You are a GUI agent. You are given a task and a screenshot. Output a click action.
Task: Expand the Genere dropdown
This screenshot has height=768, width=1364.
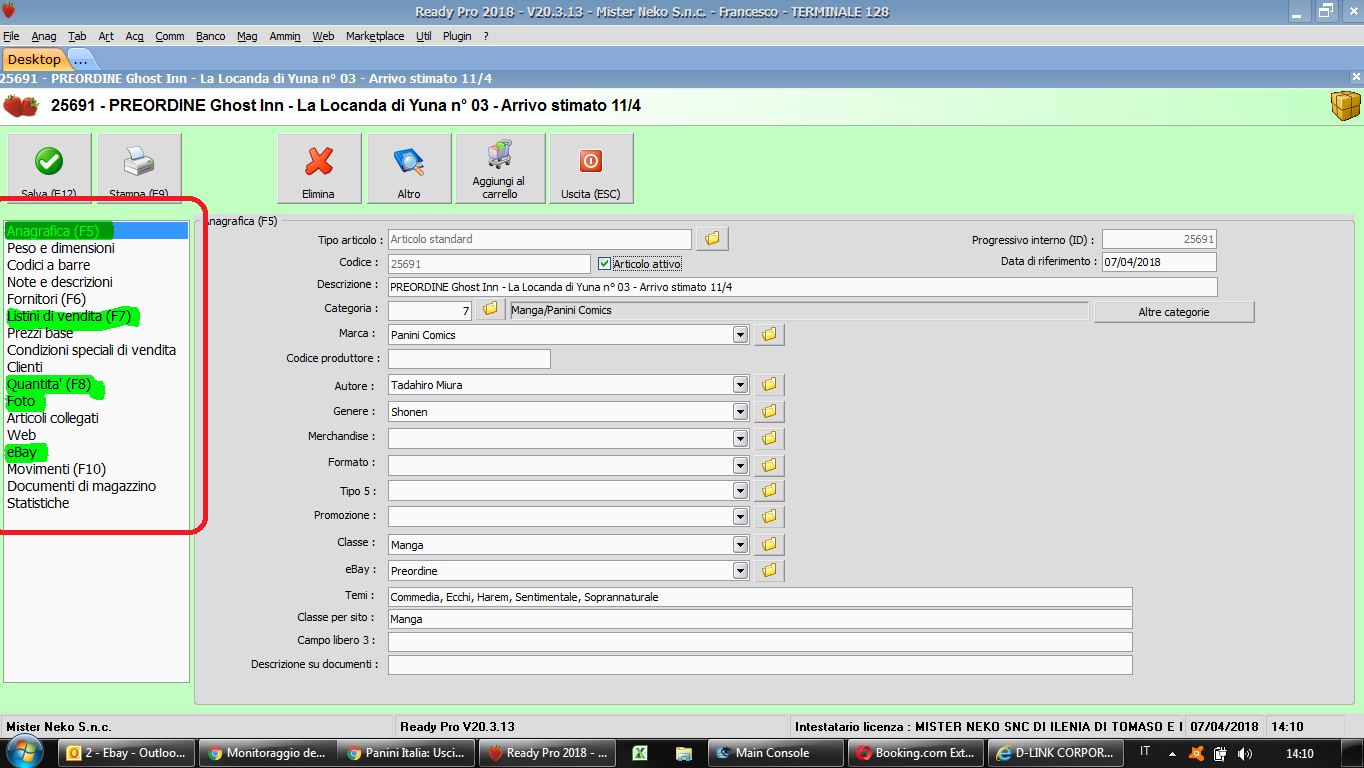click(x=740, y=411)
